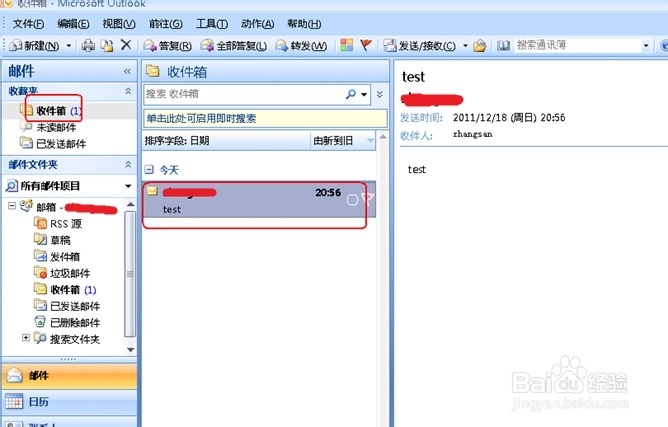Open the File (文件) menu
This screenshot has width=668, height=427.
point(28,24)
